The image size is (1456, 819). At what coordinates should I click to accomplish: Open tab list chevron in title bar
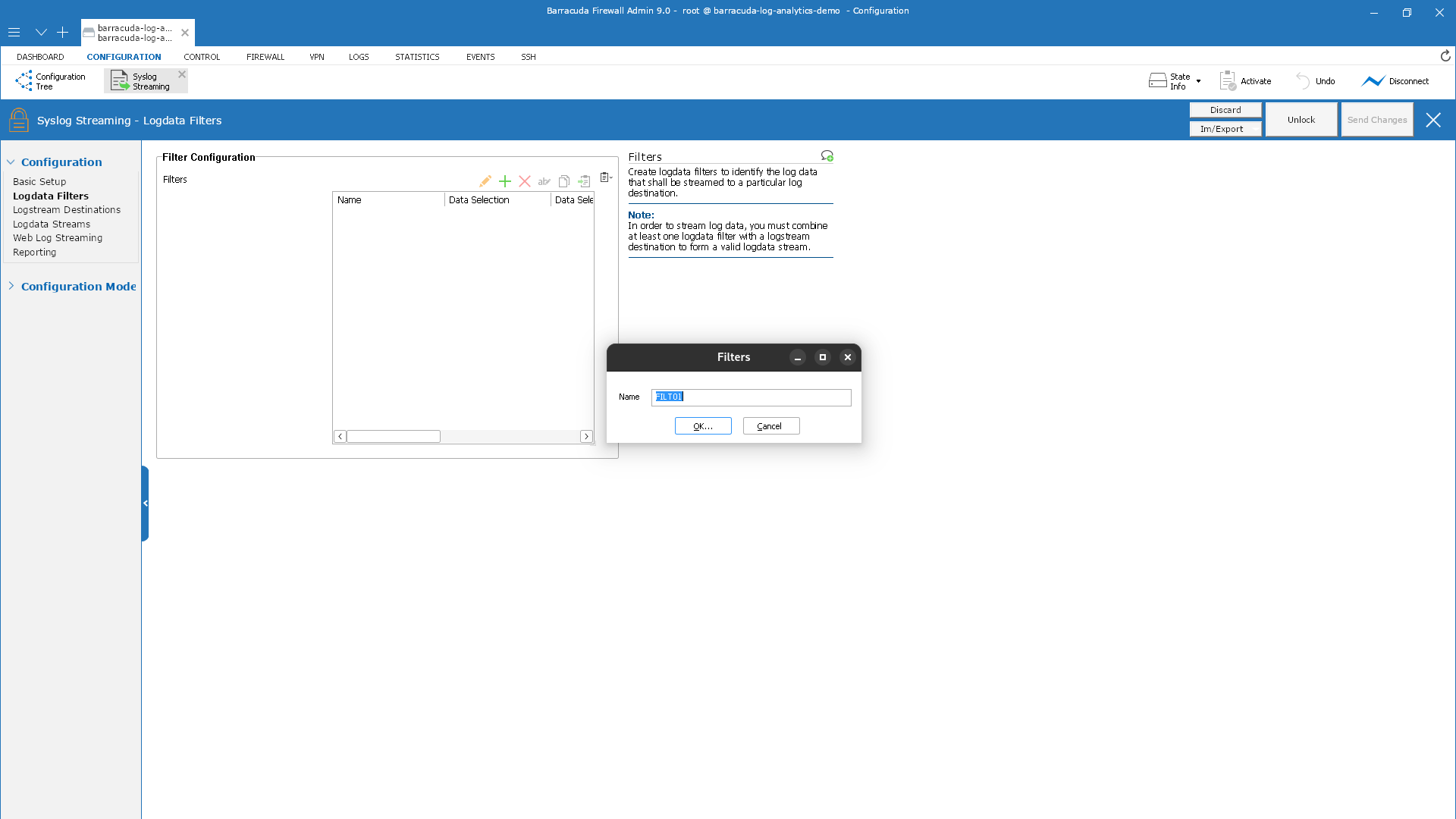(41, 33)
